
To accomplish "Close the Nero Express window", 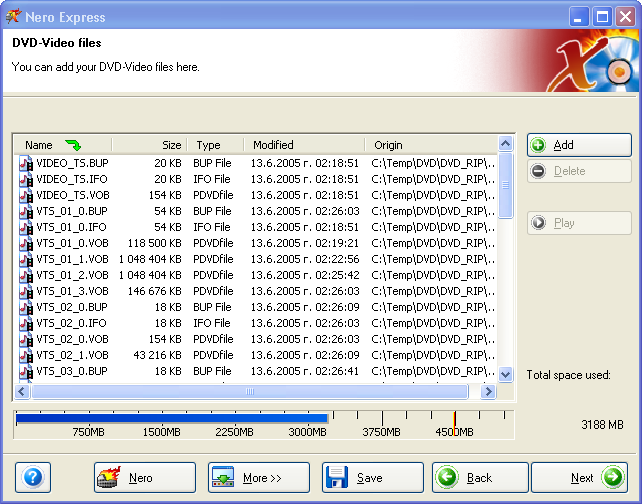I will point(626,17).
